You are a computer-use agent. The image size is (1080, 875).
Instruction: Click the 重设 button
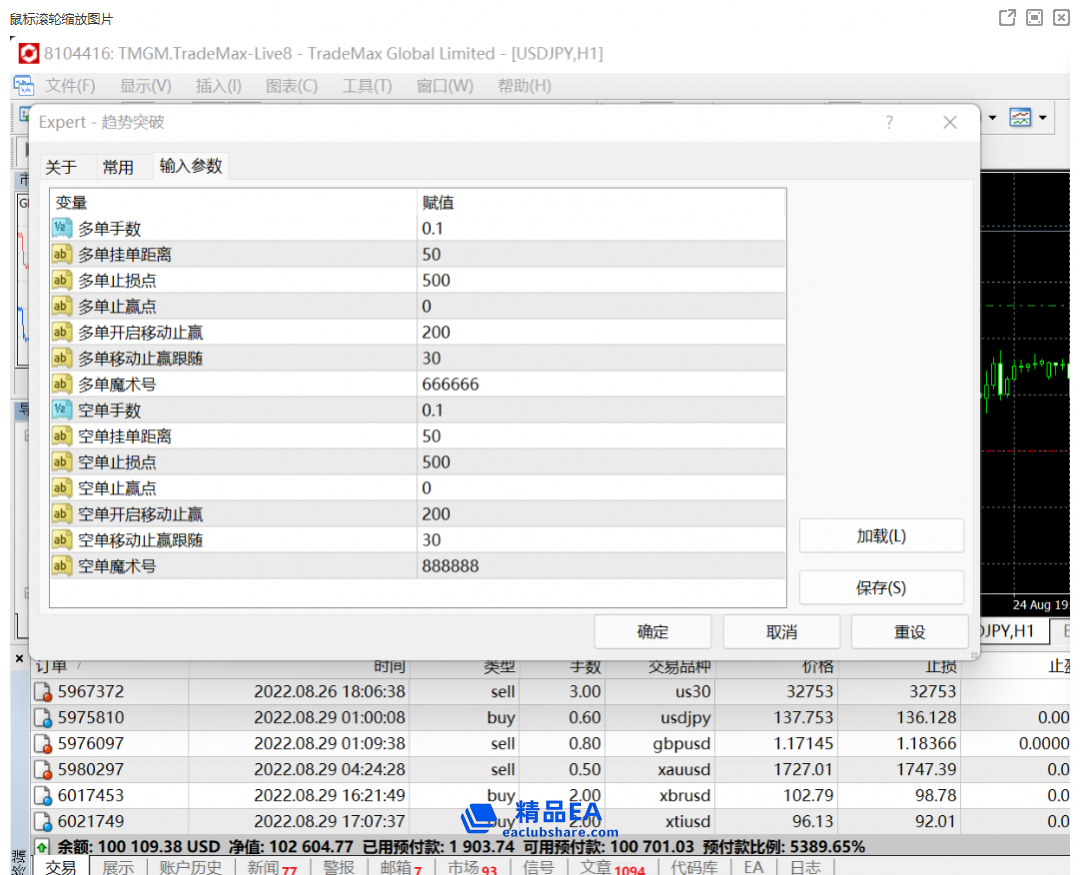coord(909,632)
